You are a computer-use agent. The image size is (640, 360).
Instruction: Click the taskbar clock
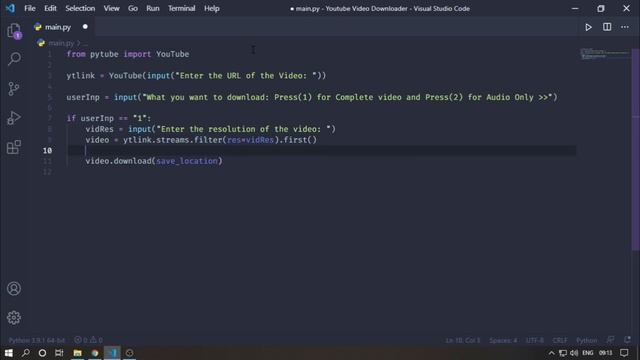tap(606, 353)
